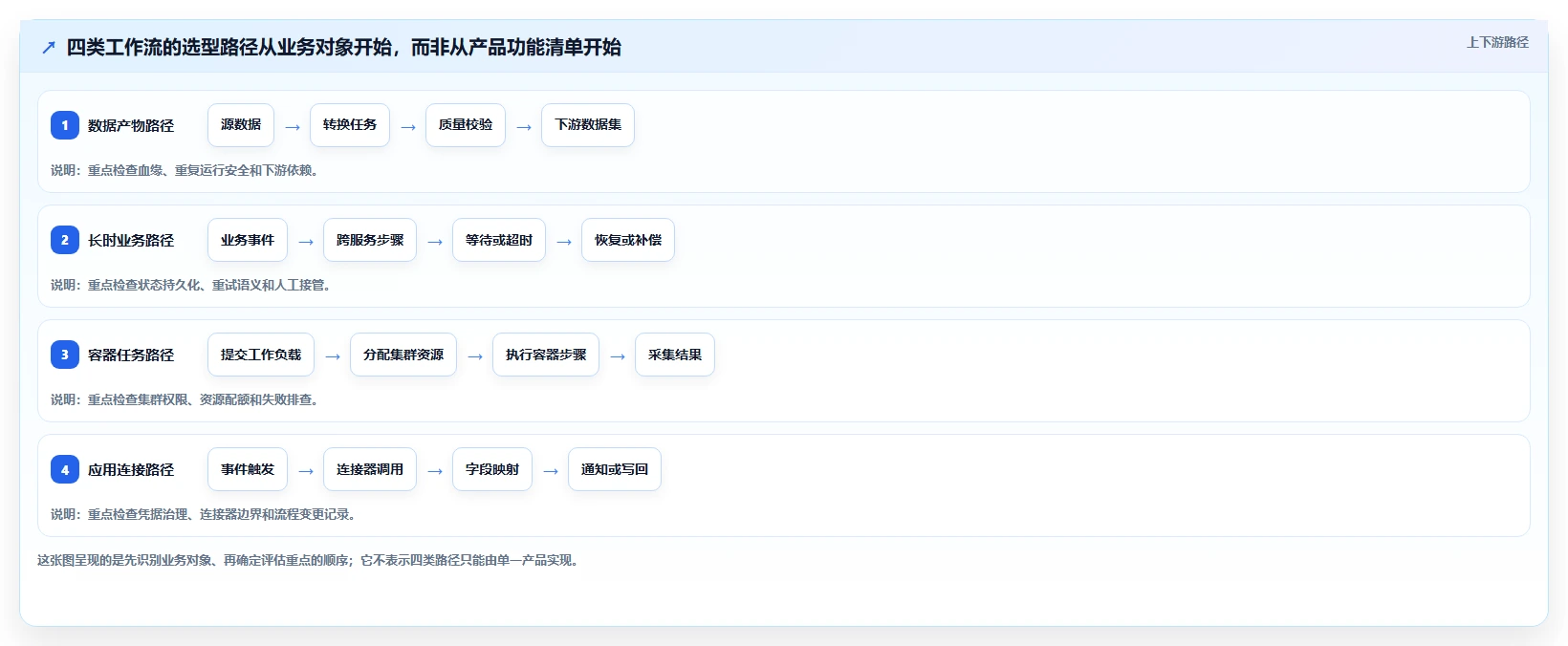Click the 容器任务路径 row title

click(x=131, y=355)
